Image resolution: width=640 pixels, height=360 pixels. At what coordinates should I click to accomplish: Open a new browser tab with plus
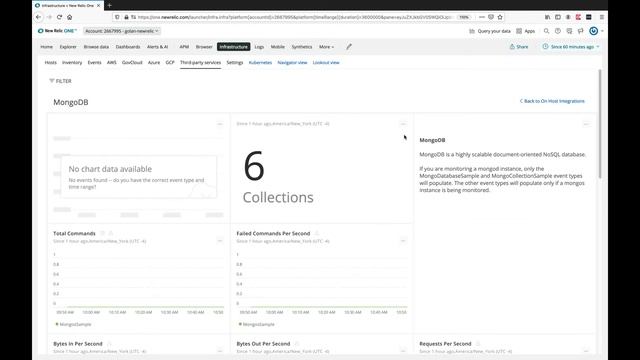[109, 5]
